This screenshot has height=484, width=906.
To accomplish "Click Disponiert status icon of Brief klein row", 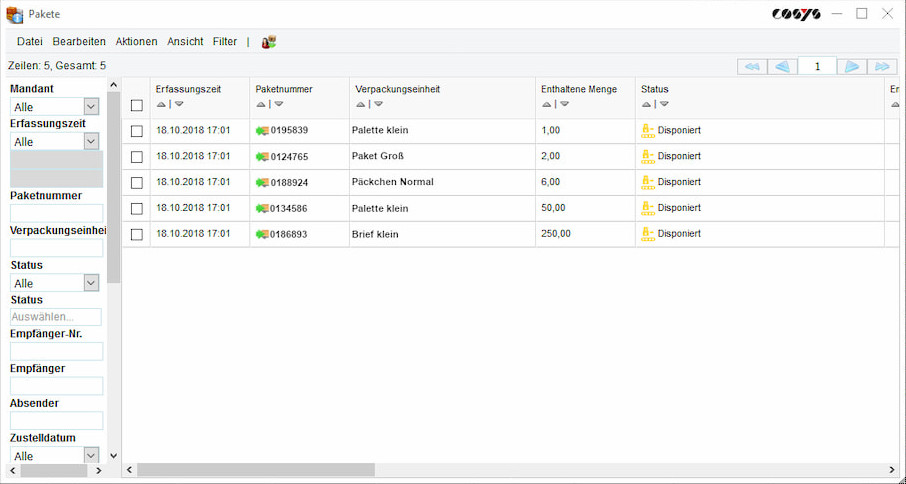I will click(647, 234).
